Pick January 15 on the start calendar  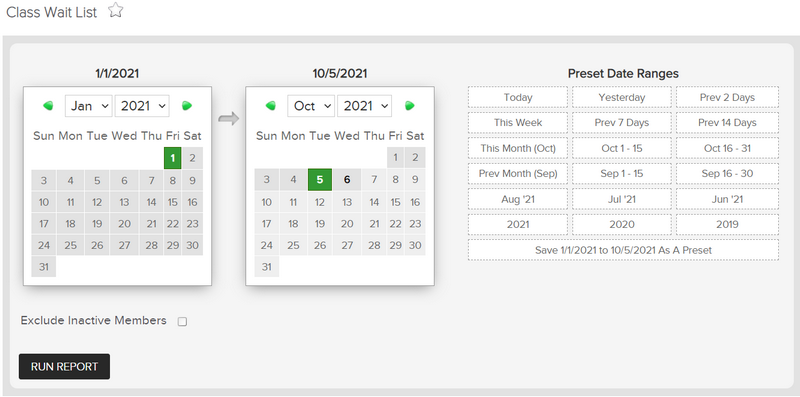tap(173, 202)
